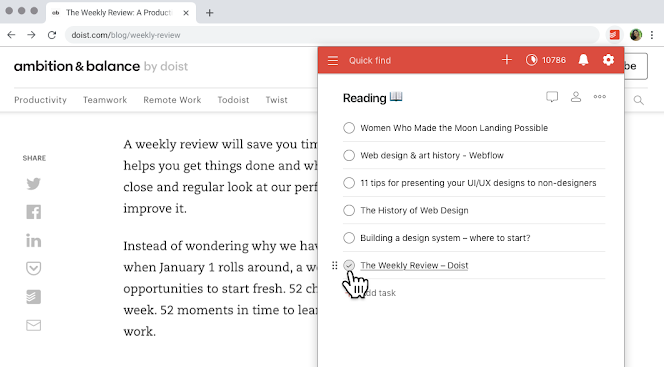Open 'Building a design system – where to start?' text
The height and width of the screenshot is (367, 664).
pyautogui.click(x=445, y=238)
